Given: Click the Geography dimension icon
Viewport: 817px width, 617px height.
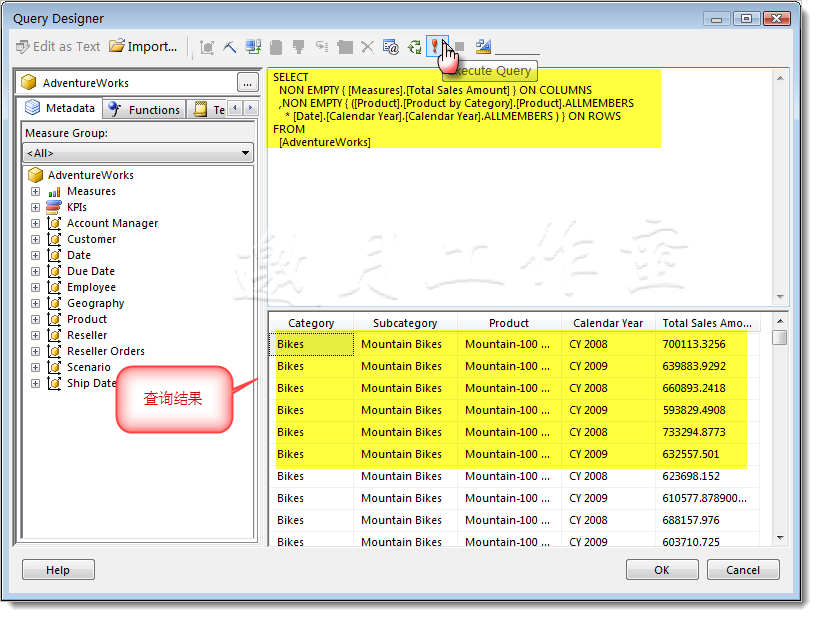Looking at the screenshot, I should click(54, 303).
